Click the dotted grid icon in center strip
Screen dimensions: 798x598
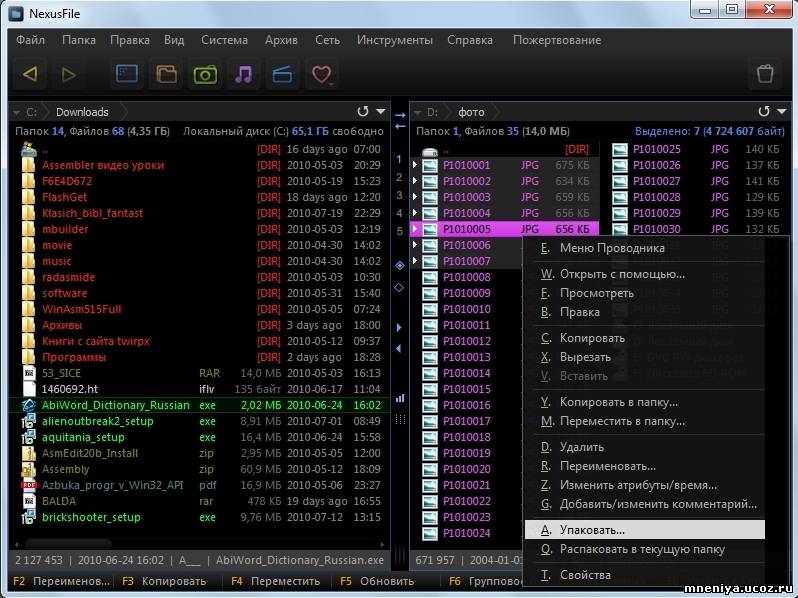point(400,419)
